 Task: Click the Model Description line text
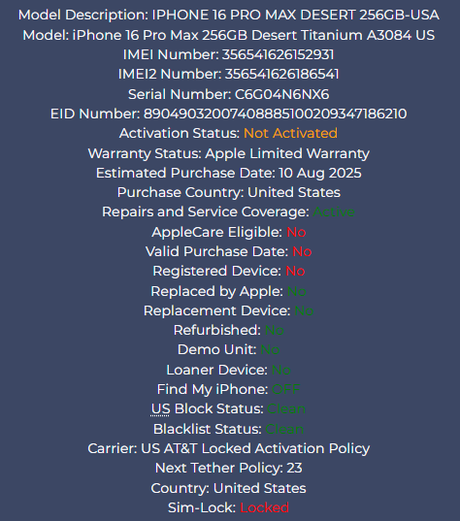pyautogui.click(x=229, y=15)
